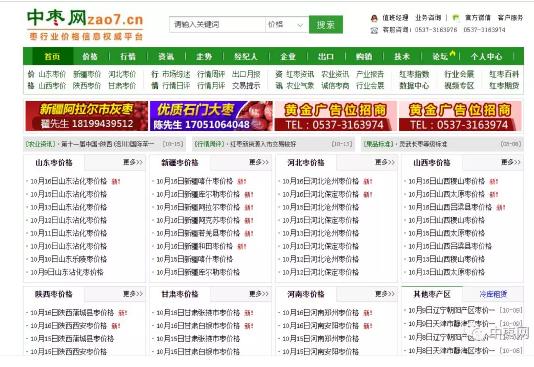
Task: Click the 0537-3163974 ad banner on the far right
Action: point(460,116)
